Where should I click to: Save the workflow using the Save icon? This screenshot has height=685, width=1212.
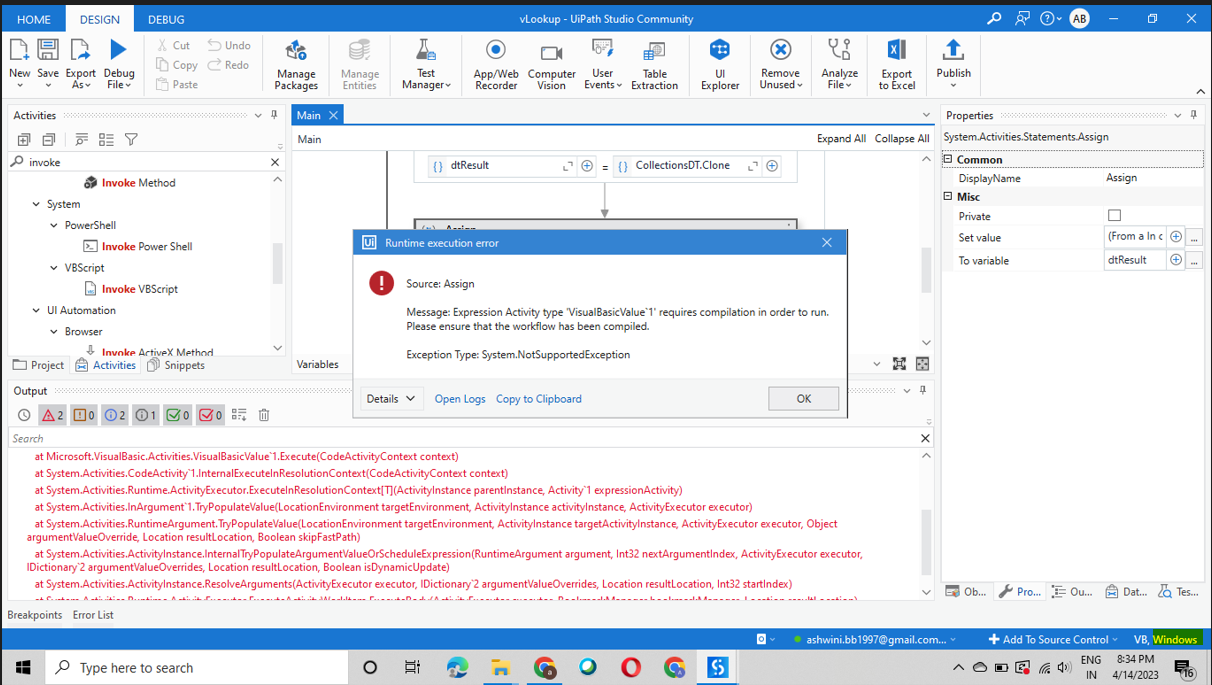click(48, 51)
